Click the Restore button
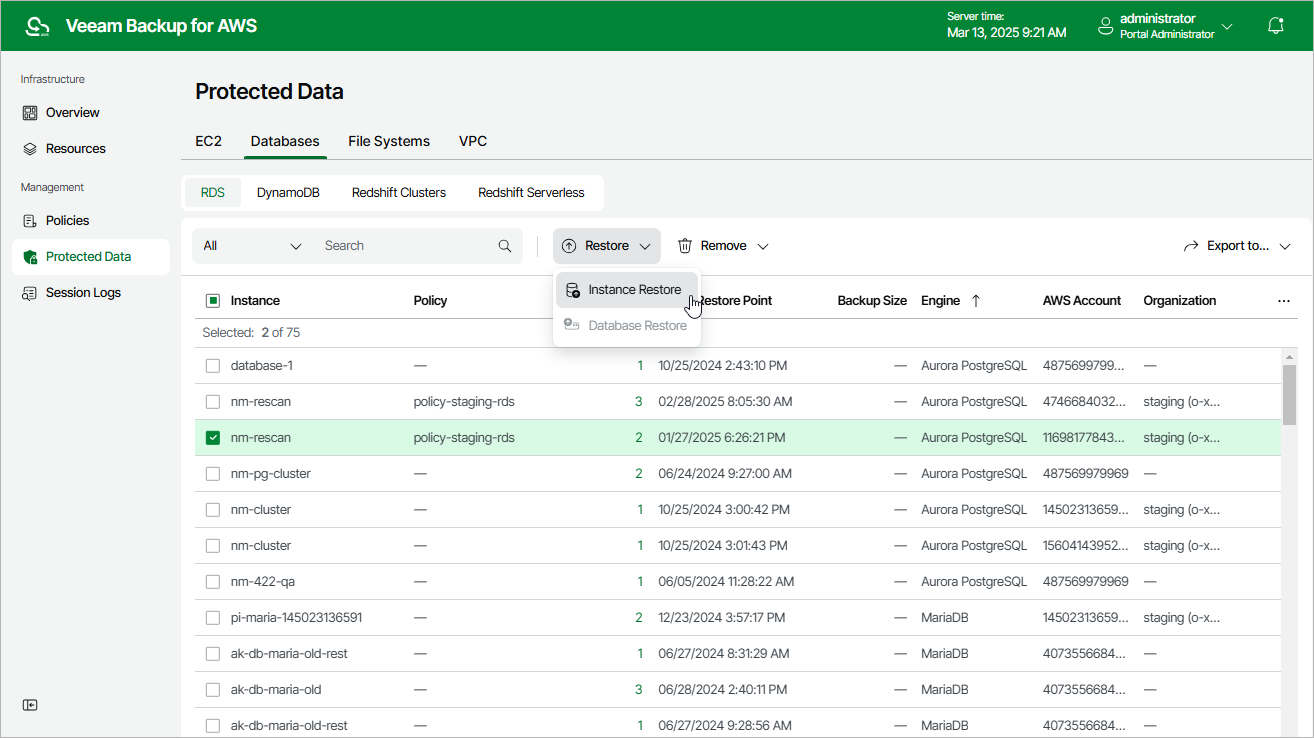The image size is (1314, 738). click(x=606, y=246)
